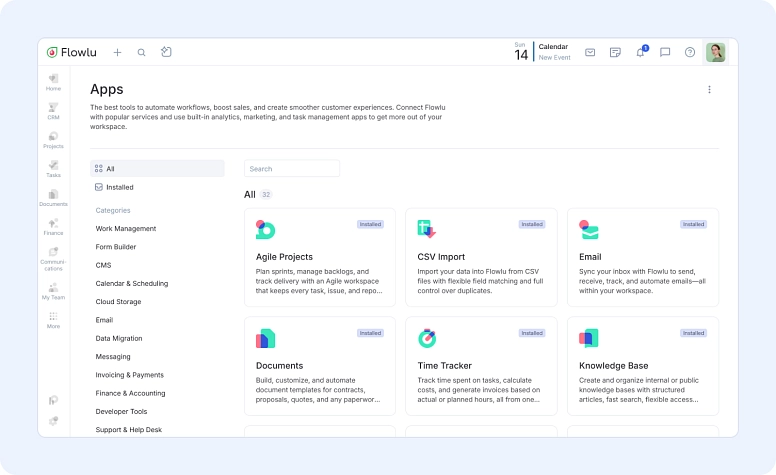The image size is (776, 475).
Task: Click New Event under Calendar
Action: point(554,58)
